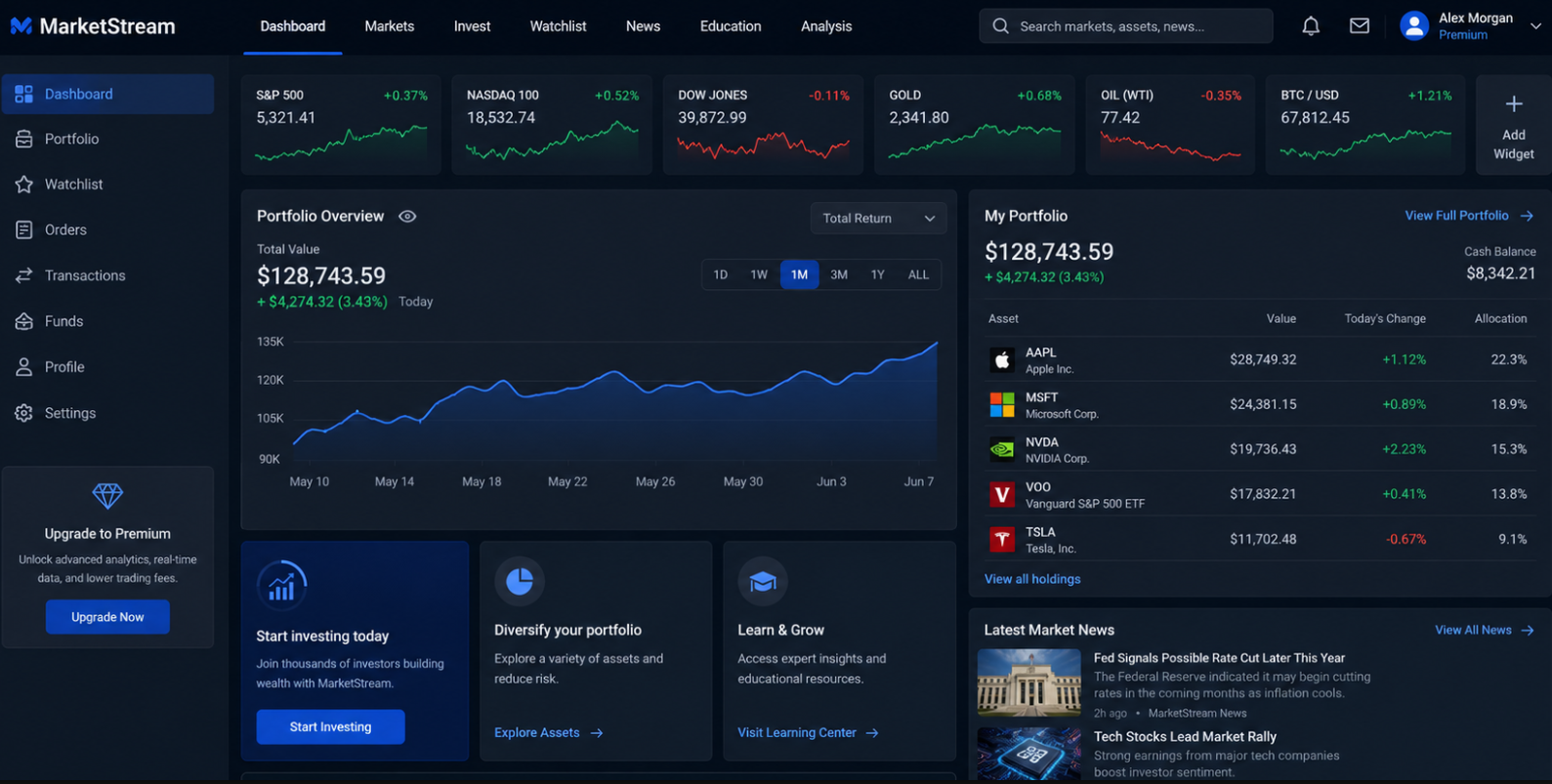The image size is (1552, 784).
Task: Click the Add Widget plus icon
Action: point(1514,103)
